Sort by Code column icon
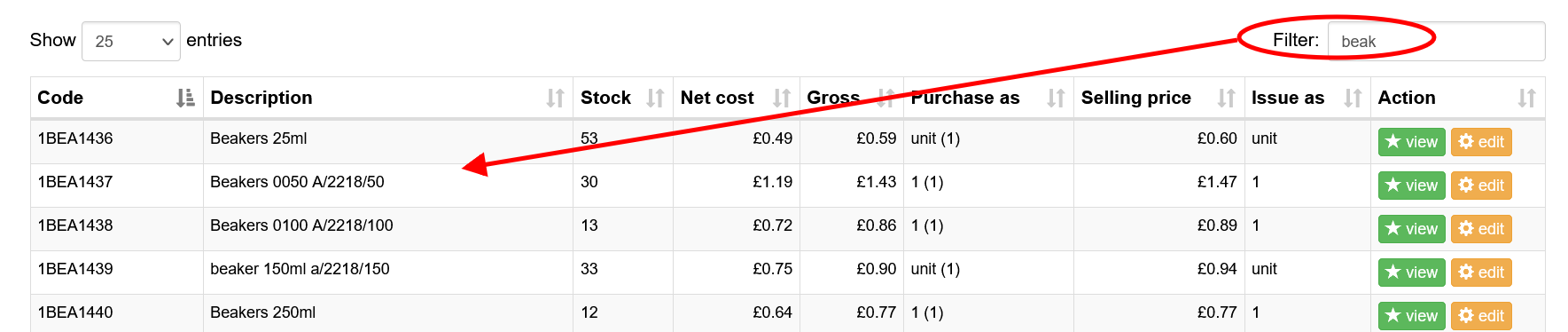This screenshot has width=1568, height=332. pos(185,98)
